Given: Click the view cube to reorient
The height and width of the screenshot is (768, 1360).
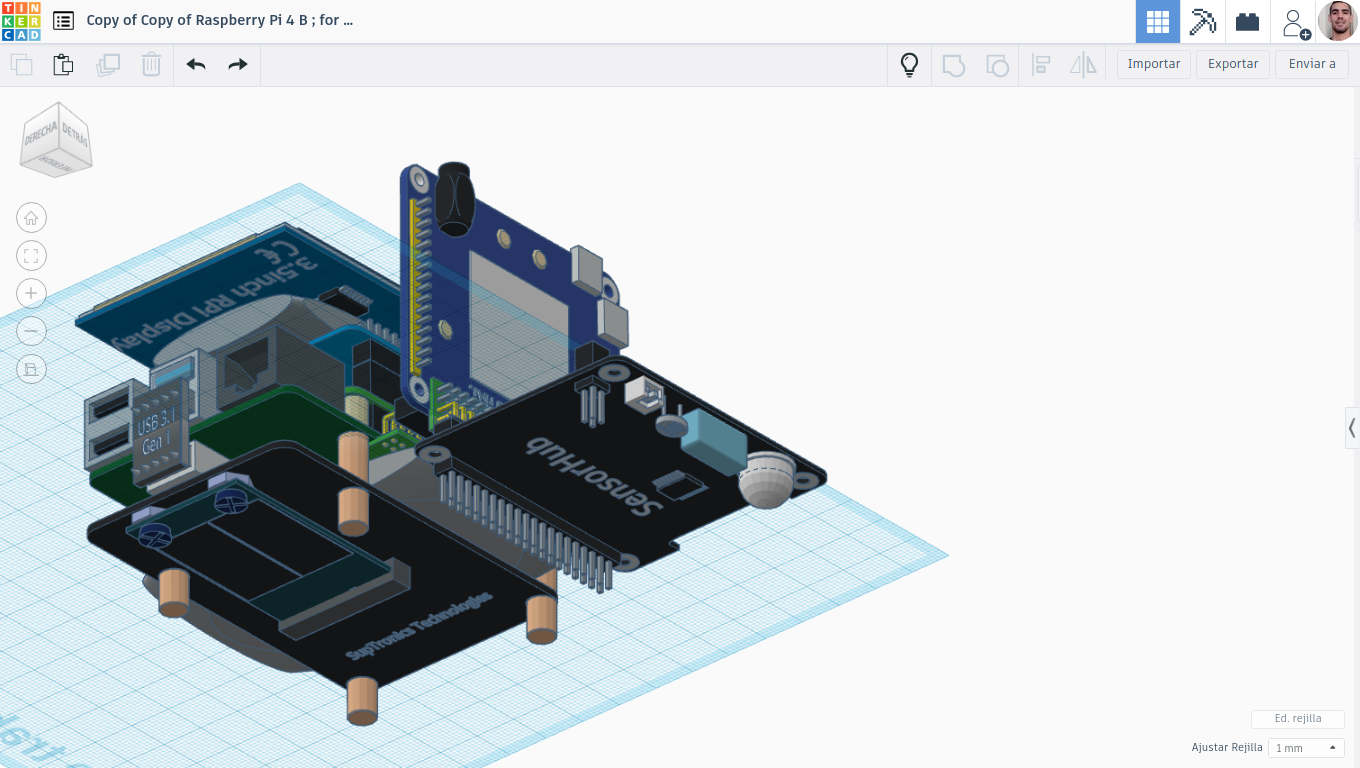Looking at the screenshot, I should [56, 139].
